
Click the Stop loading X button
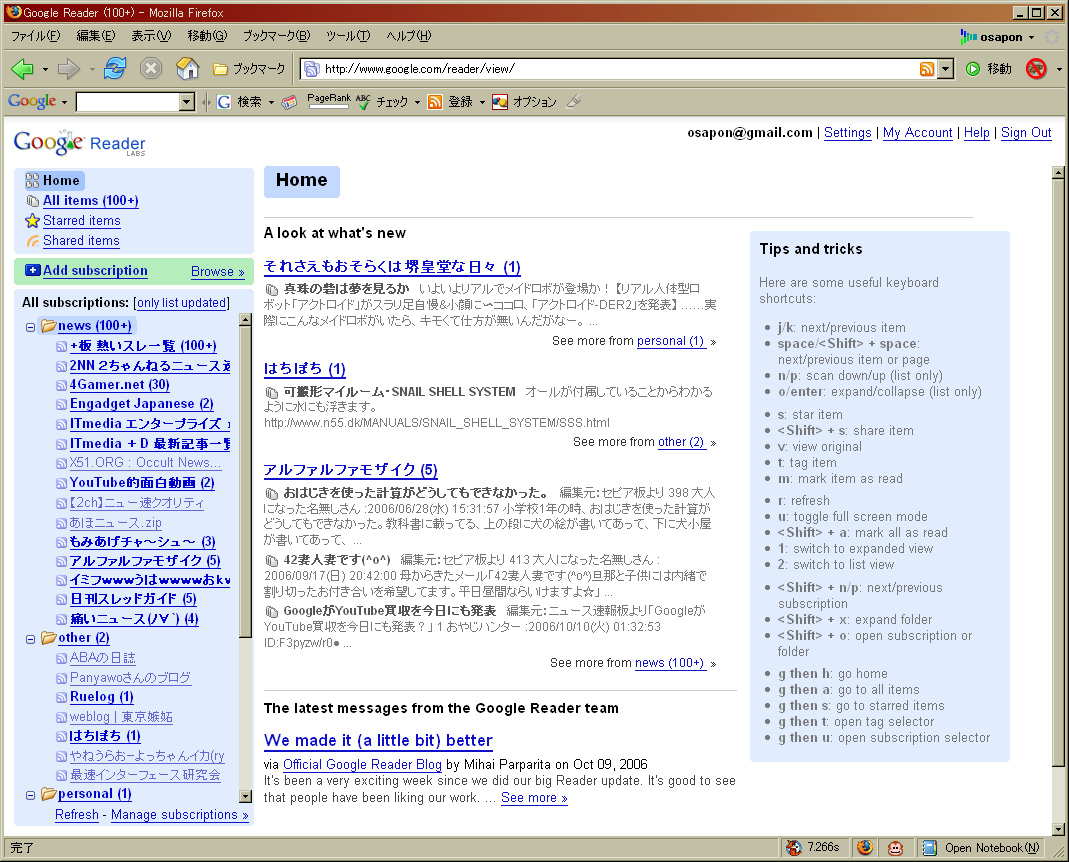click(151, 68)
